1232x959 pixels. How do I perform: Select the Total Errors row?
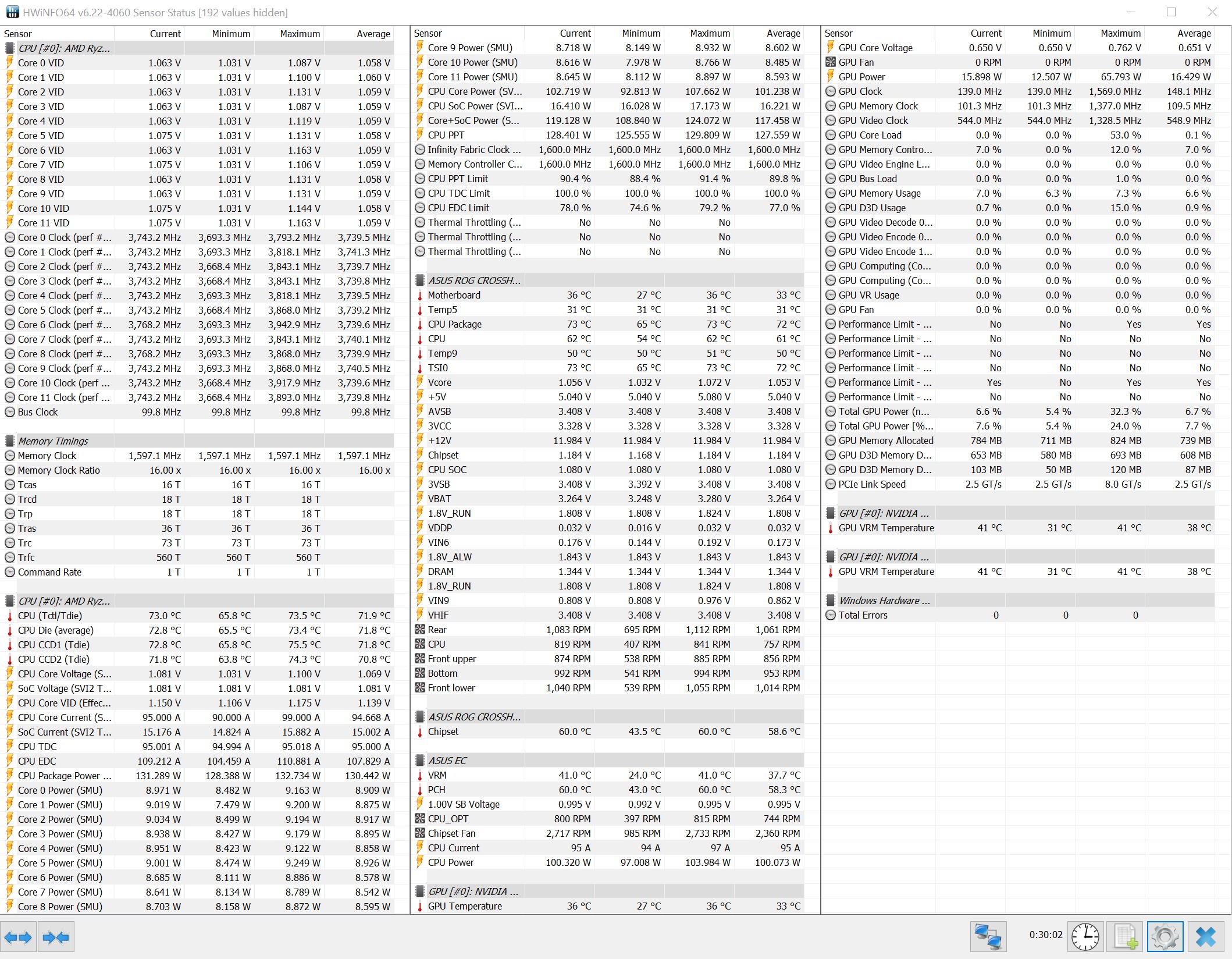(x=863, y=615)
